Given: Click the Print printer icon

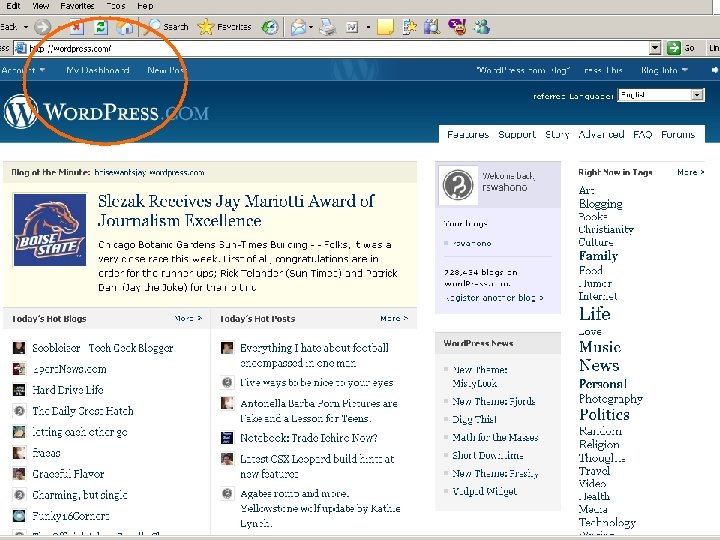Looking at the screenshot, I should tap(327, 27).
